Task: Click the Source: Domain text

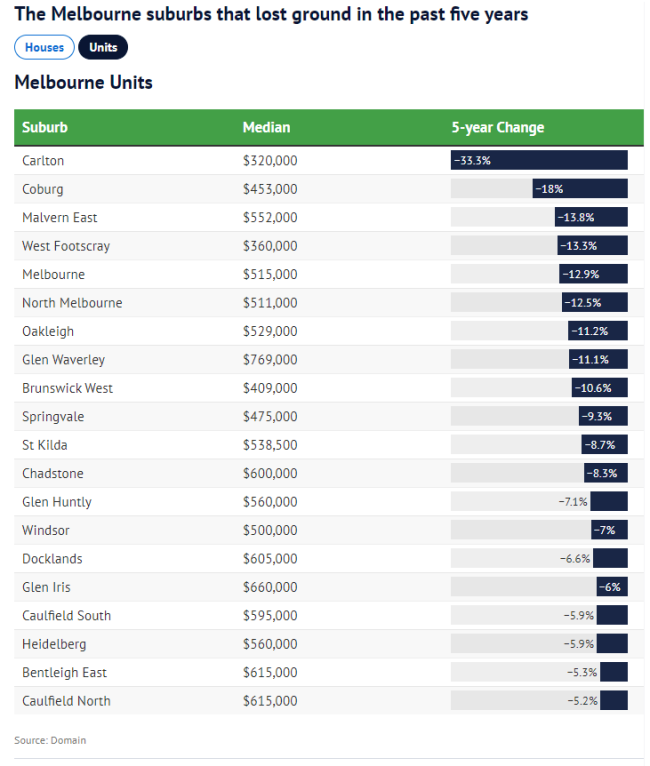Action: click(x=50, y=740)
